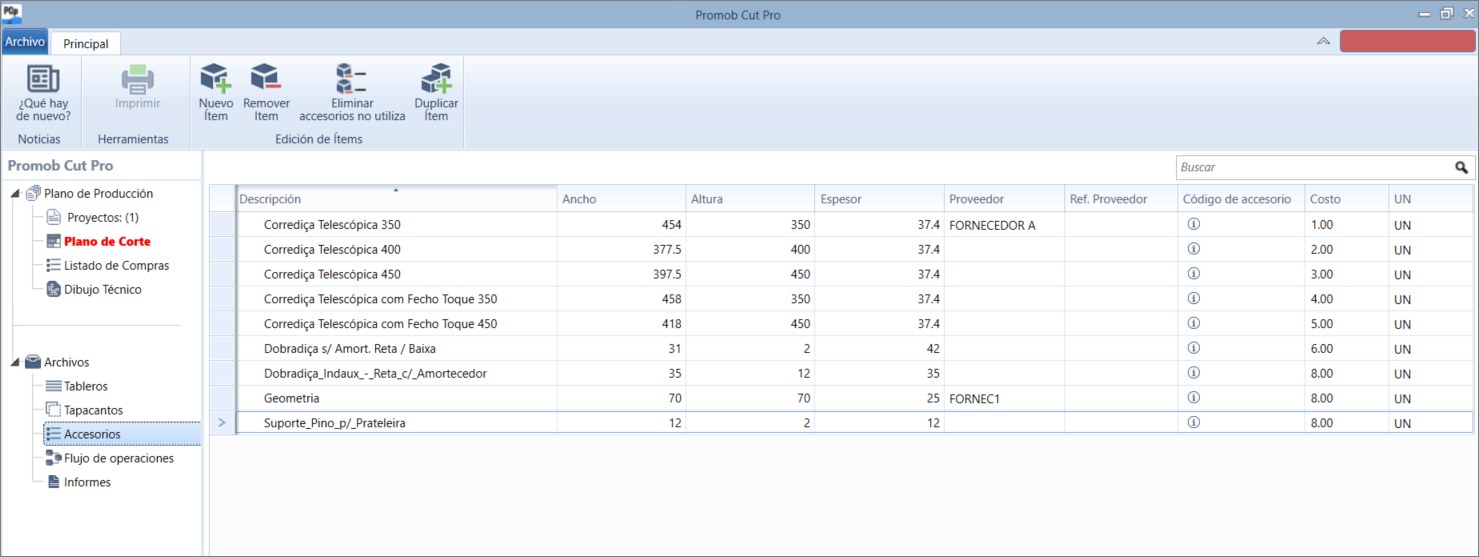Click the 42 Espesor cell

coord(879,349)
